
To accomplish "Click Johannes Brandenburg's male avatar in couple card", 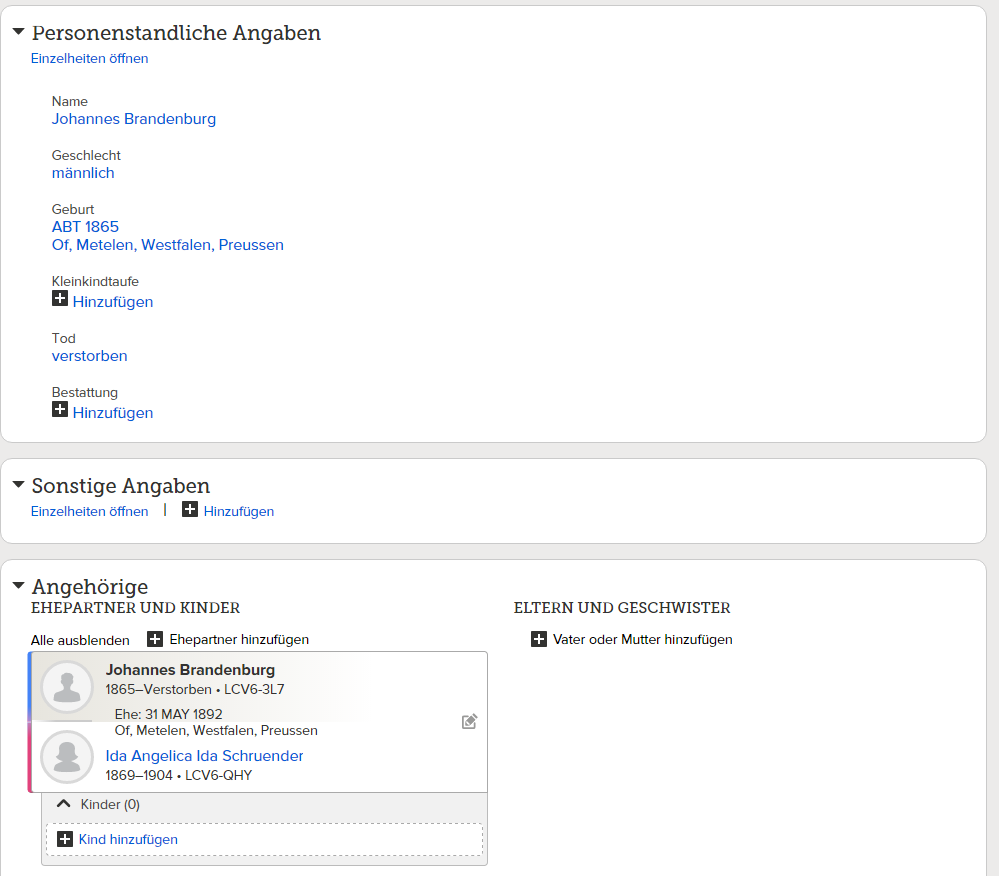I will point(67,687).
